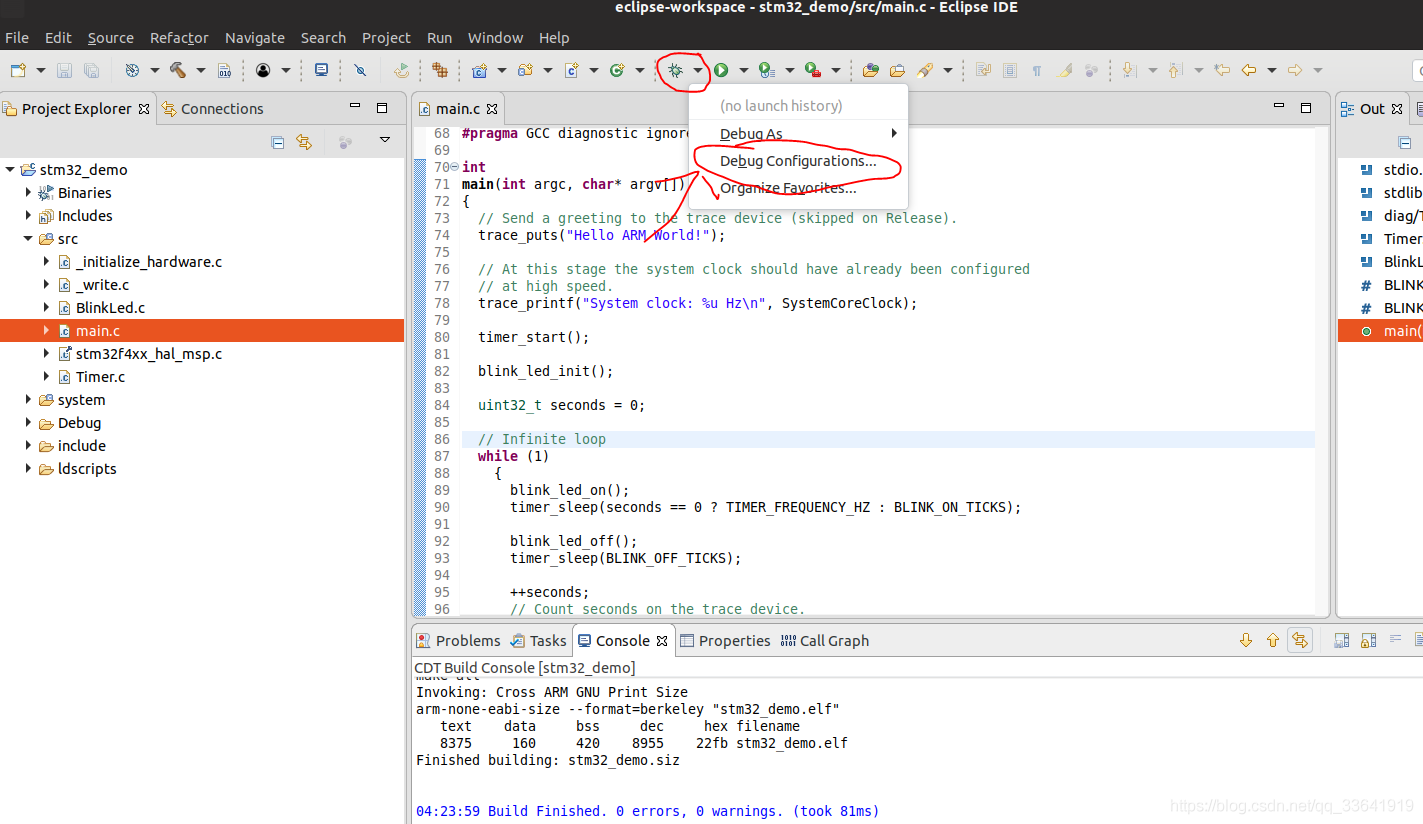Click the New Class green C icon
This screenshot has height=824, width=1423.
(x=617, y=70)
